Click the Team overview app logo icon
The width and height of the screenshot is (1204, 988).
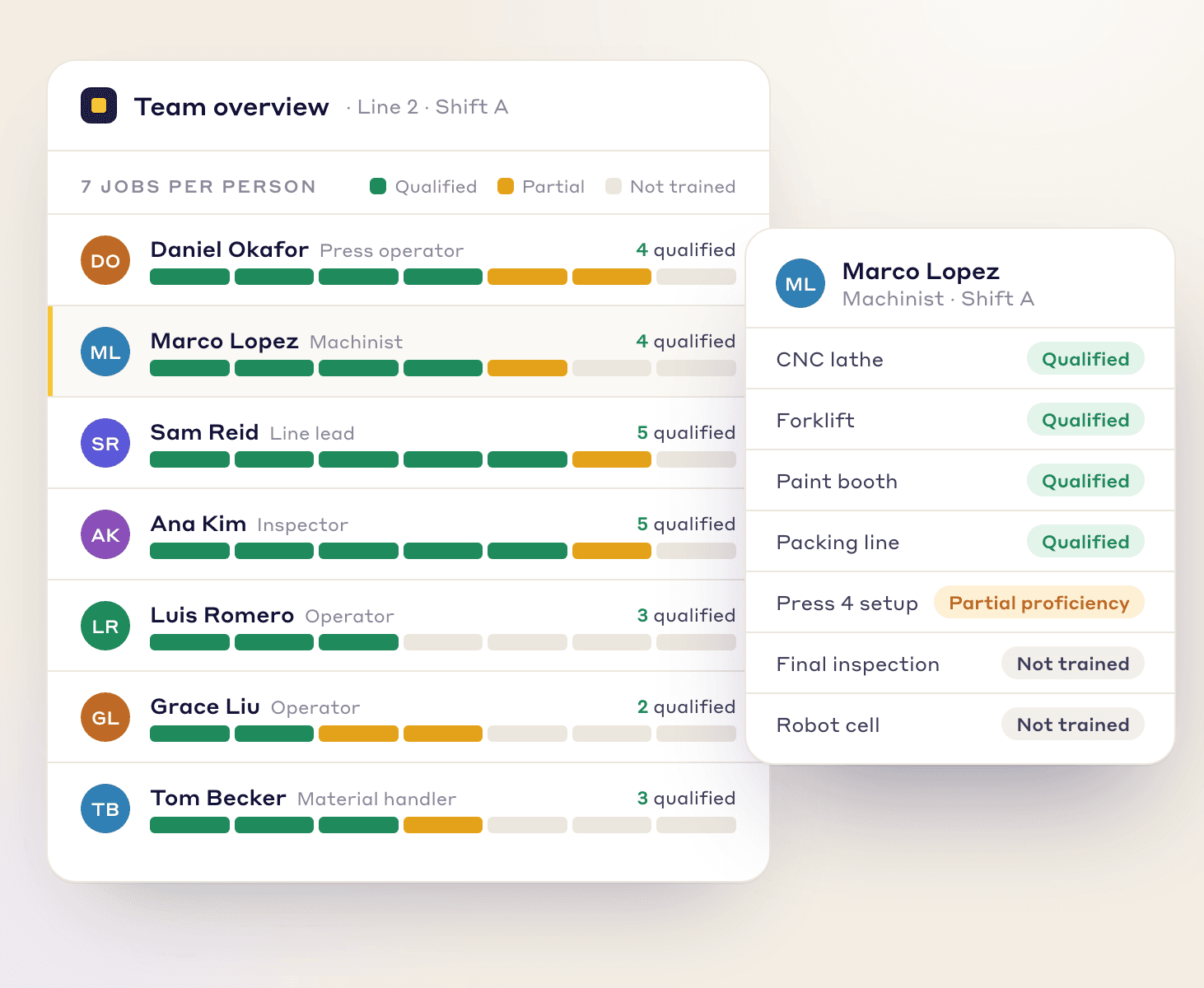[99, 105]
